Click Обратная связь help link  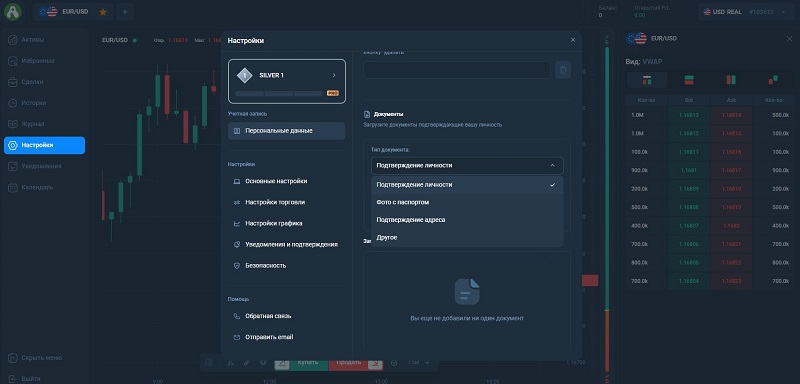[286, 316]
